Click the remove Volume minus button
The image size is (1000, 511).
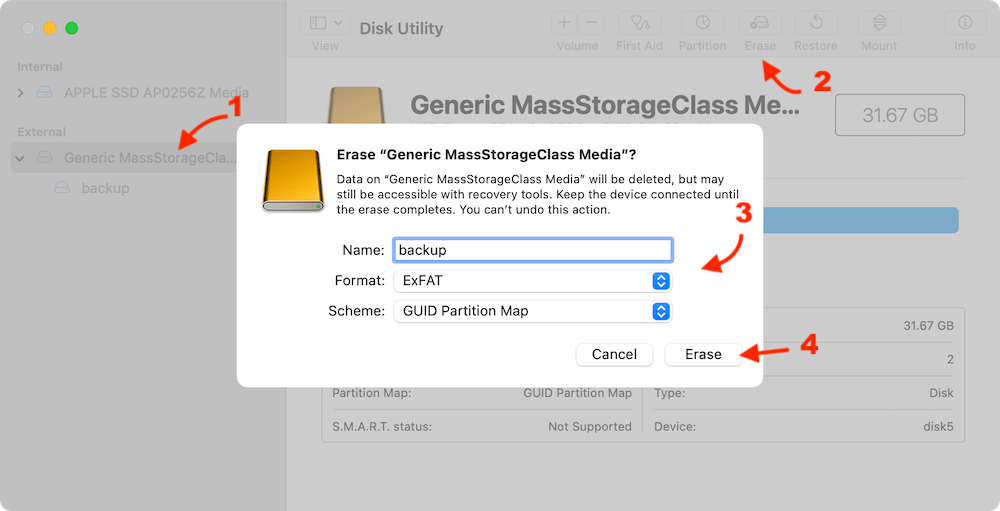[x=591, y=24]
